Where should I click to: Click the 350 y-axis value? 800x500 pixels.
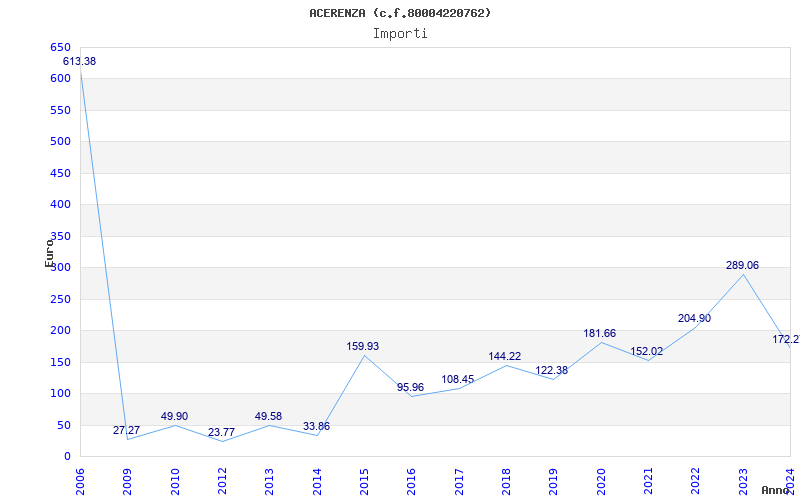[x=60, y=236]
